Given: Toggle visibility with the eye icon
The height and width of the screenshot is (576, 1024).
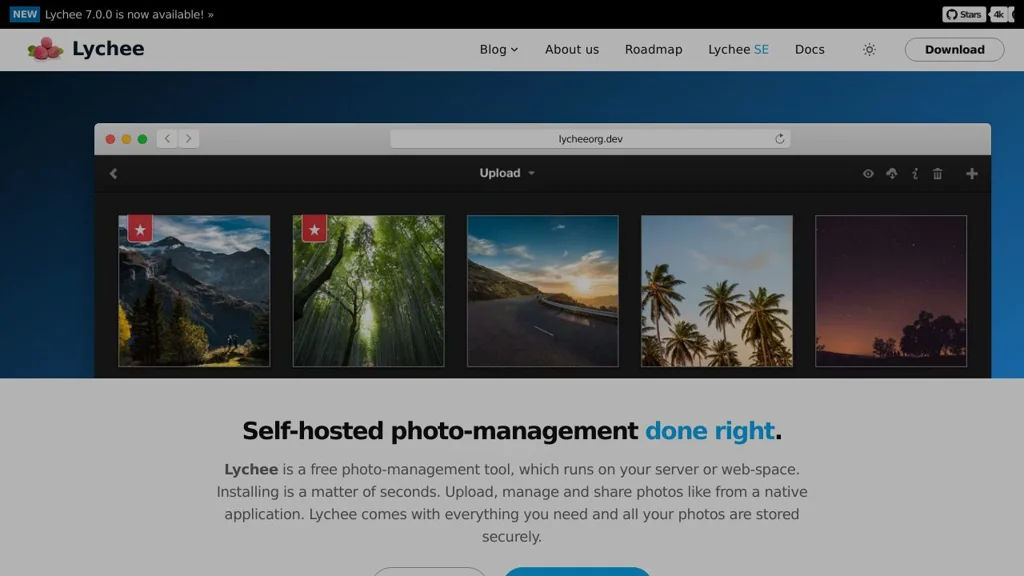Looking at the screenshot, I should click(x=868, y=173).
